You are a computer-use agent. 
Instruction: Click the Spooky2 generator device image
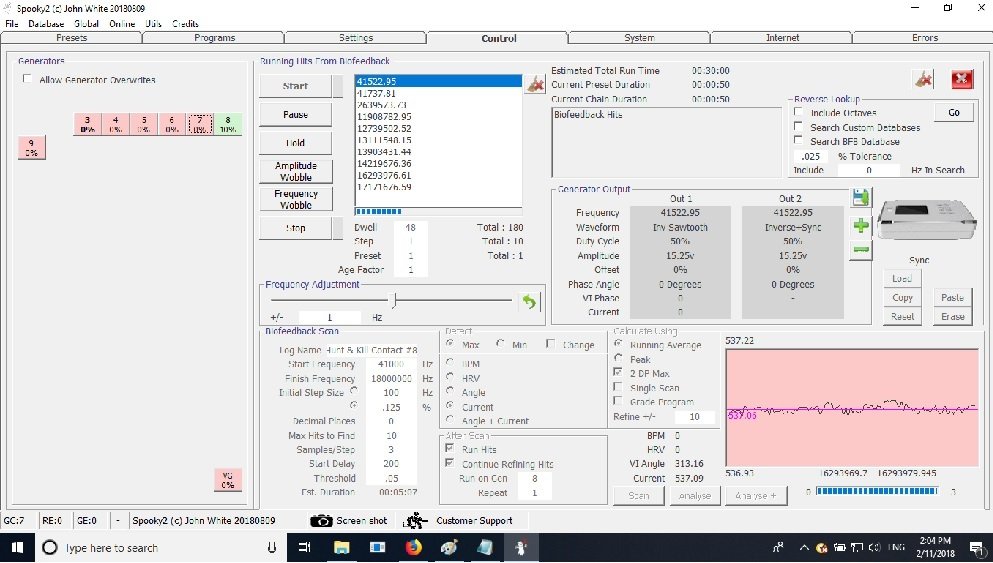[929, 220]
